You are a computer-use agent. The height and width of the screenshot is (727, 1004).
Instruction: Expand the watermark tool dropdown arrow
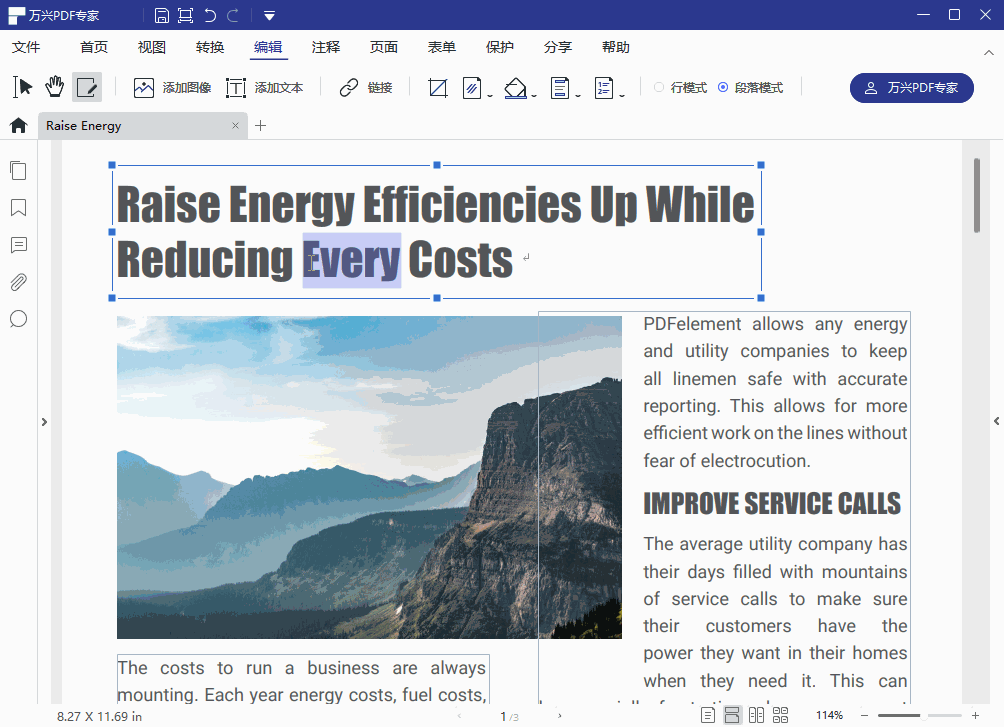point(490,95)
